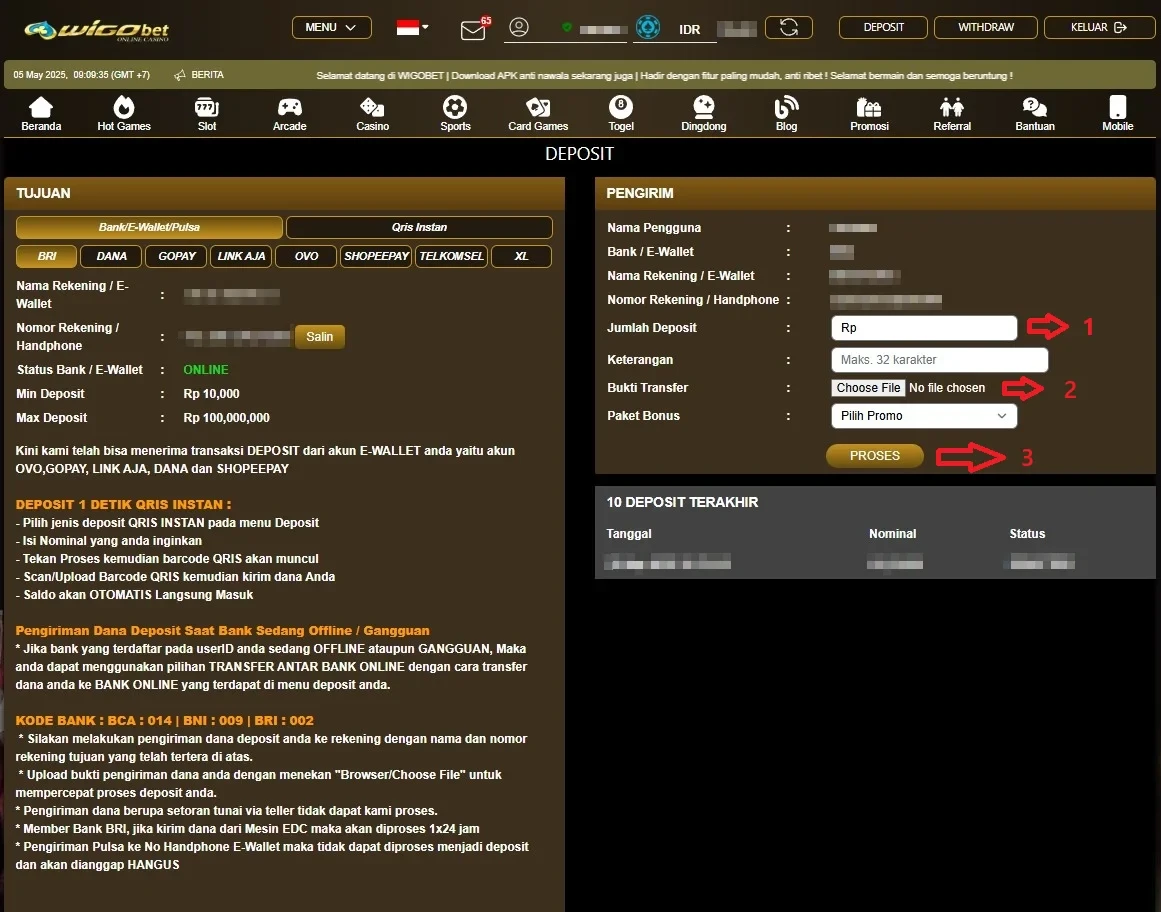Screen dimensions: 1161x912
Task: Open the Casino dice icon
Action: tap(372, 107)
